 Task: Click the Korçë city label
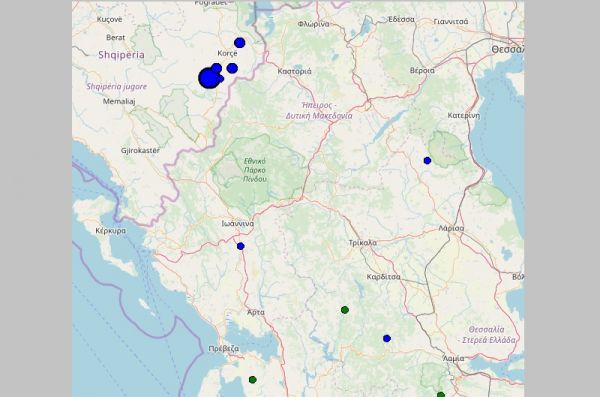(x=227, y=53)
